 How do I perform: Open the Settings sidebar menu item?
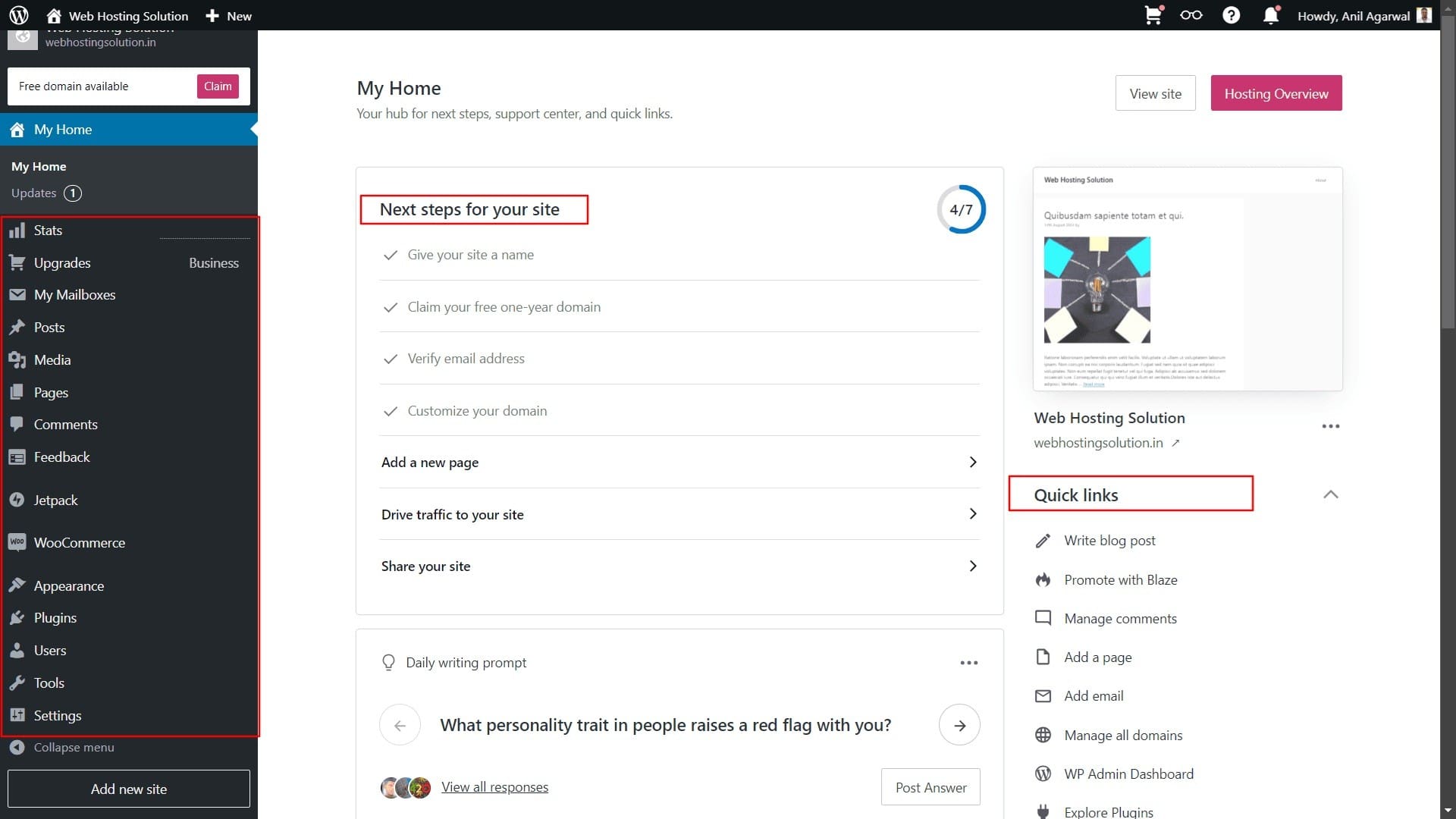pyautogui.click(x=58, y=716)
